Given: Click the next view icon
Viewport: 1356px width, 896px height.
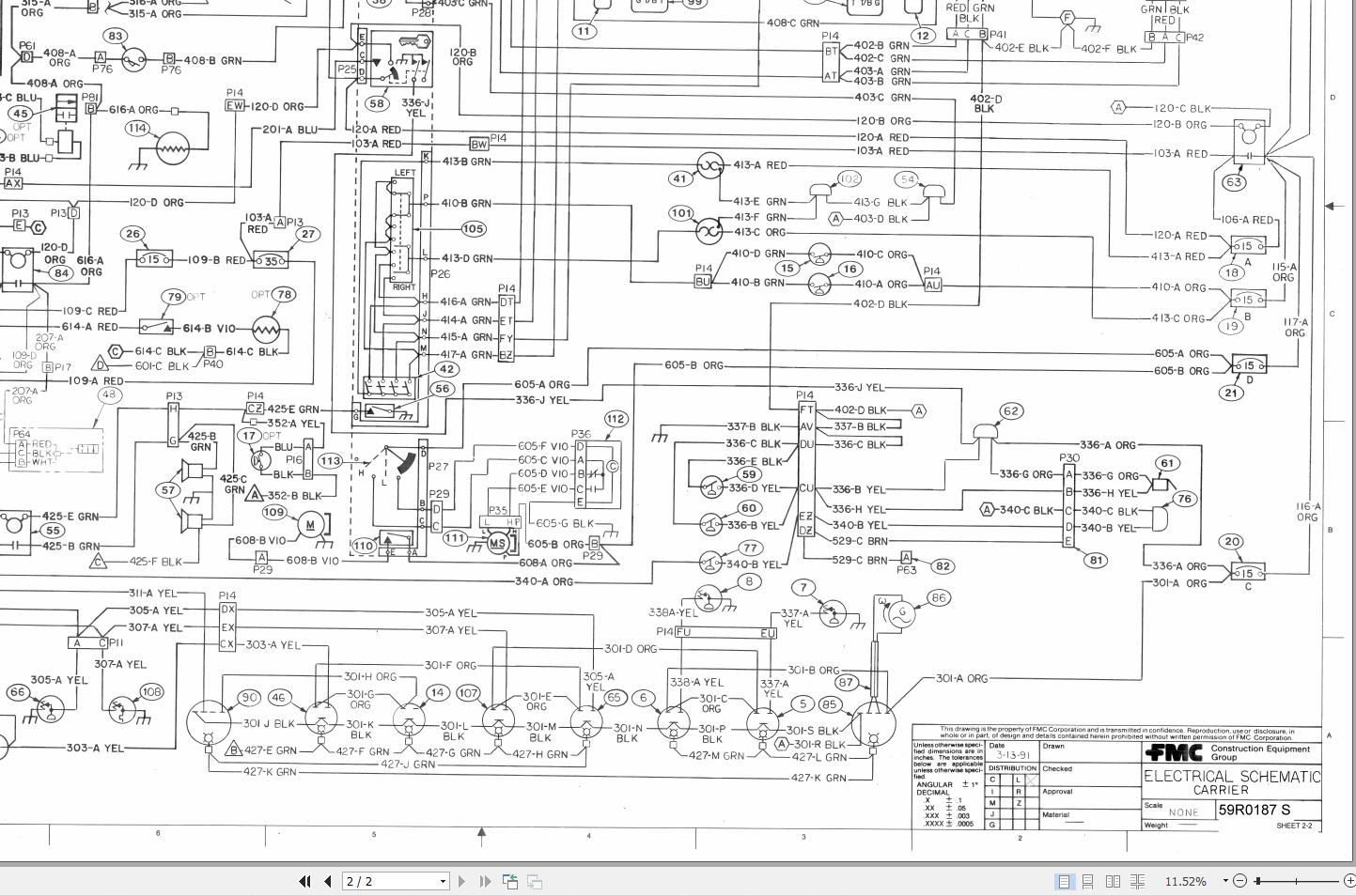Looking at the screenshot, I should pos(534,881).
